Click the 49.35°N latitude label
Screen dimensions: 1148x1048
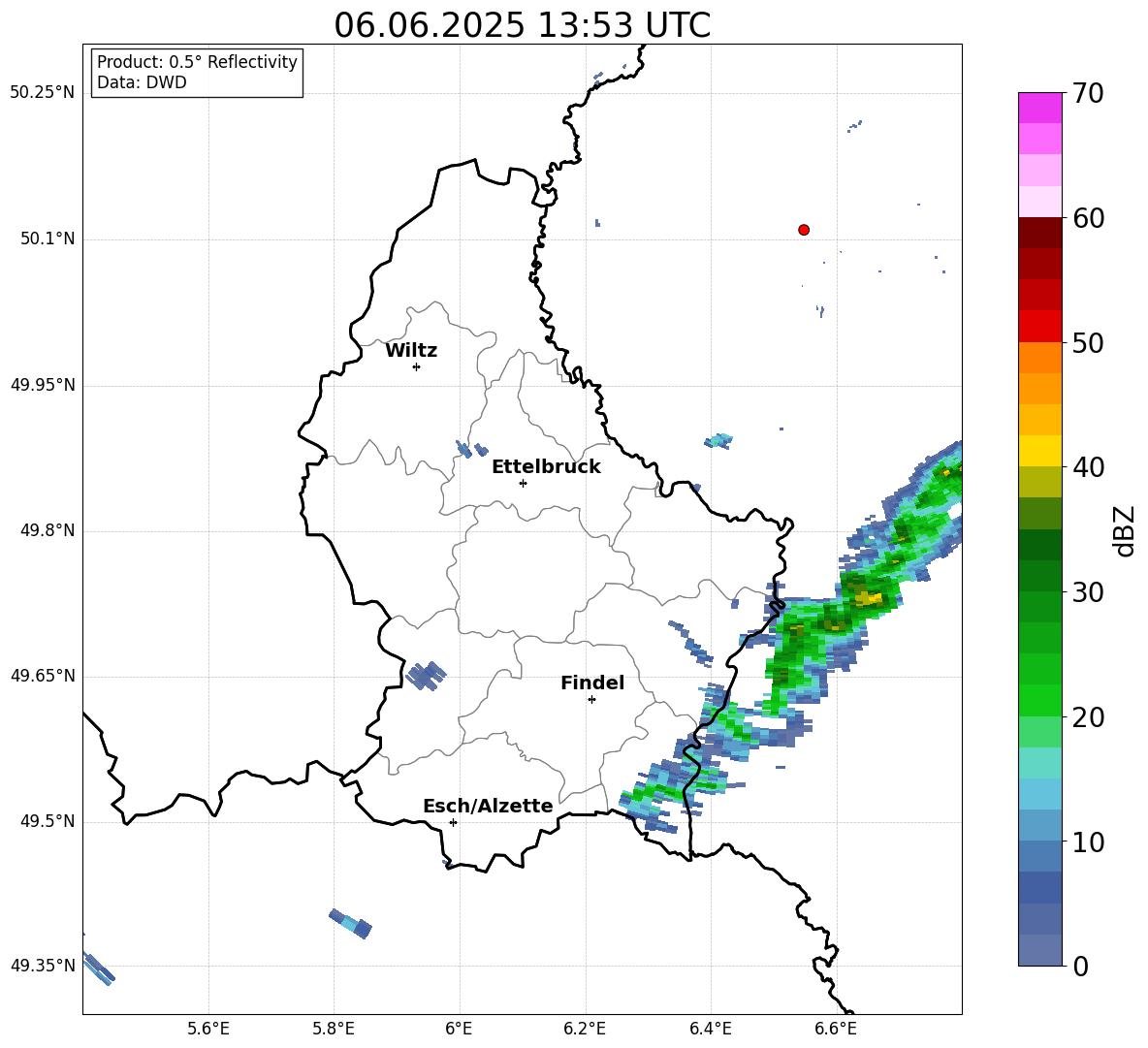tap(43, 966)
